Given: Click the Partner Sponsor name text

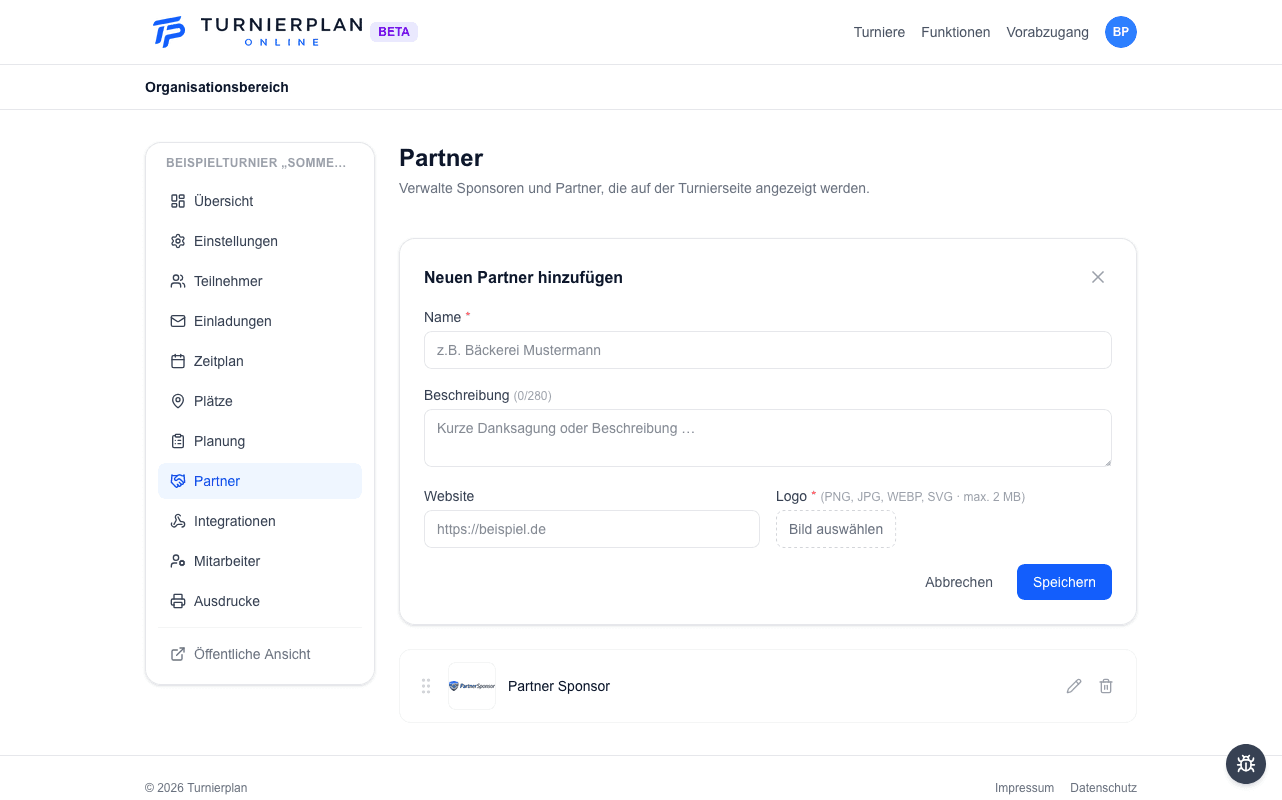Looking at the screenshot, I should point(559,686).
